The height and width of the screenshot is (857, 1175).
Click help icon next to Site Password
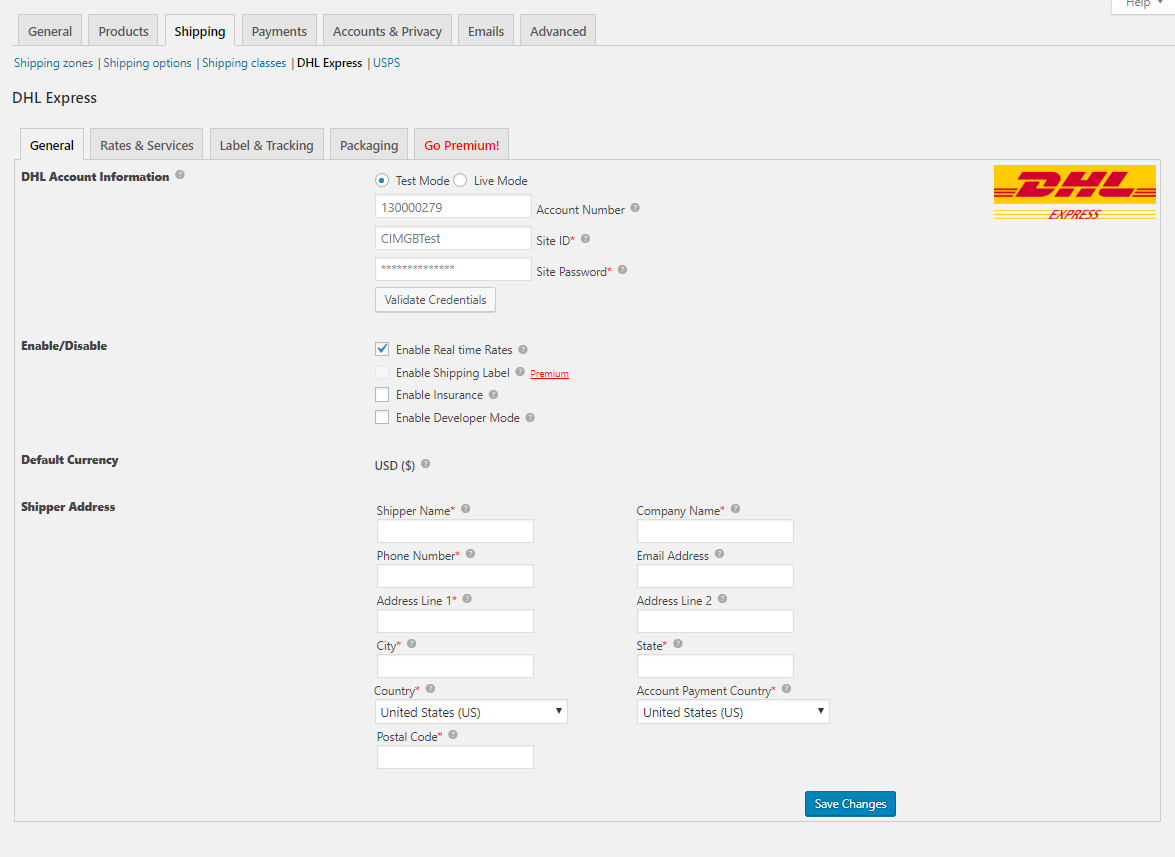point(622,270)
